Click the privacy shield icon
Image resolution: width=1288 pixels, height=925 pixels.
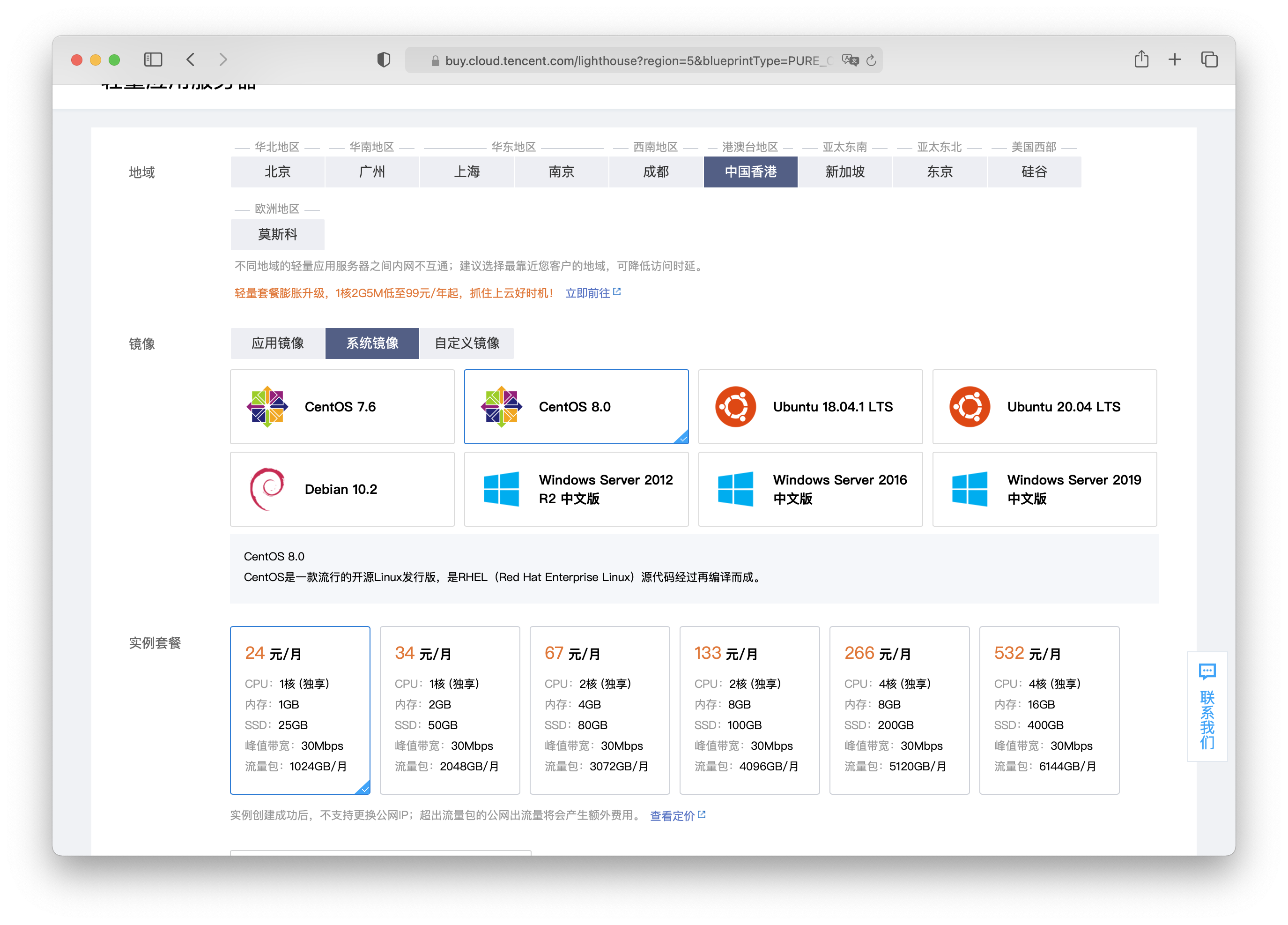384,60
